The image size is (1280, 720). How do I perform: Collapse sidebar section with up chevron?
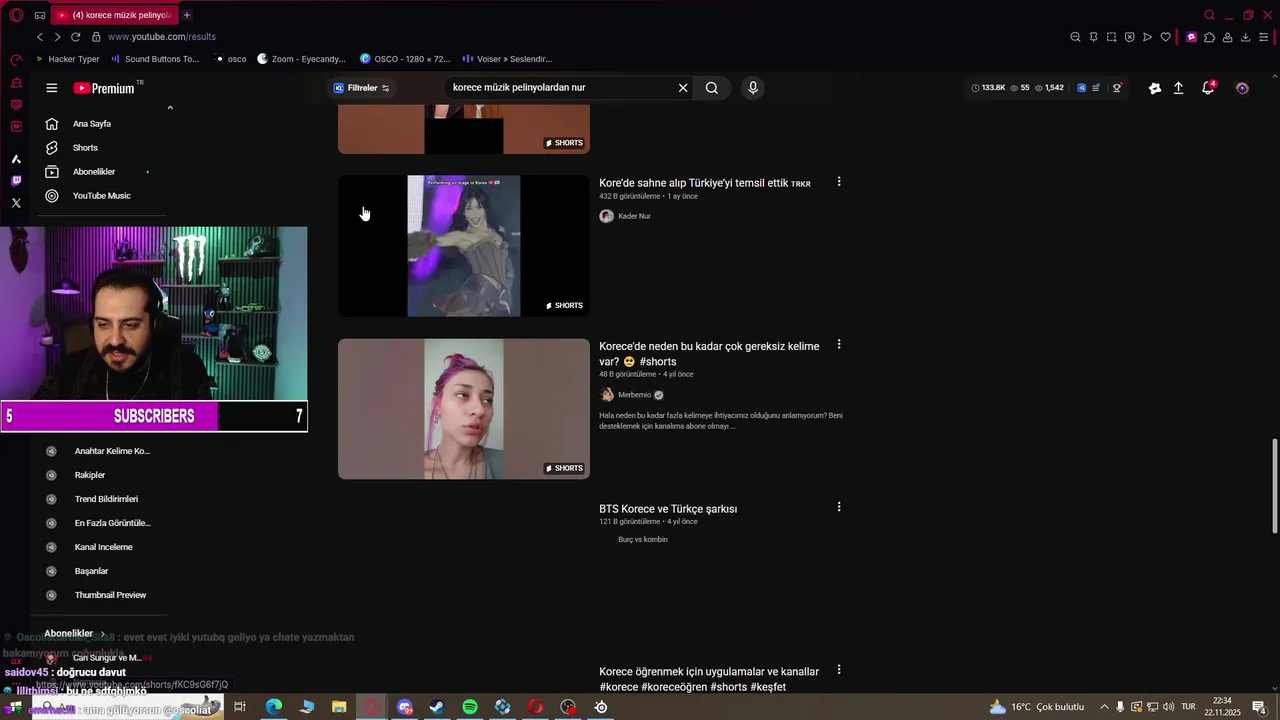[x=170, y=107]
